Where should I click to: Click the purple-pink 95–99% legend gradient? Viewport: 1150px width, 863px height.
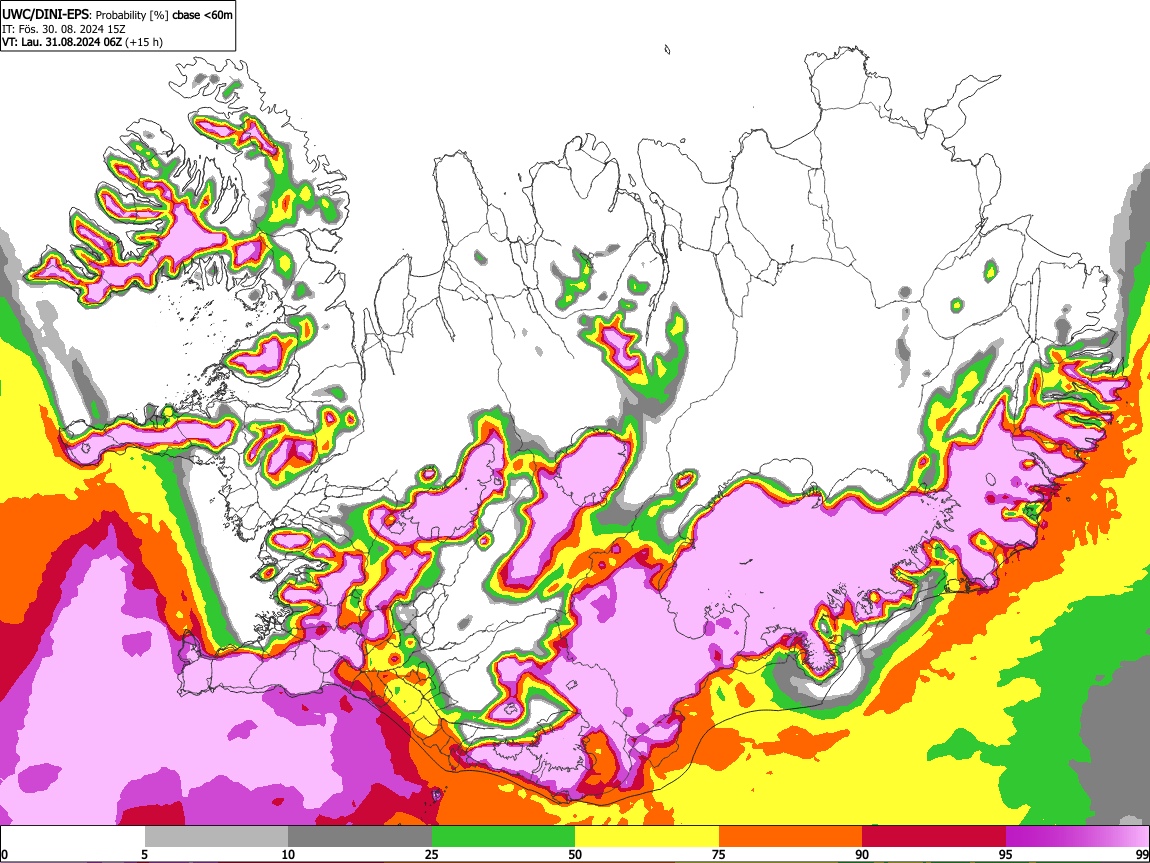pyautogui.click(x=1077, y=836)
